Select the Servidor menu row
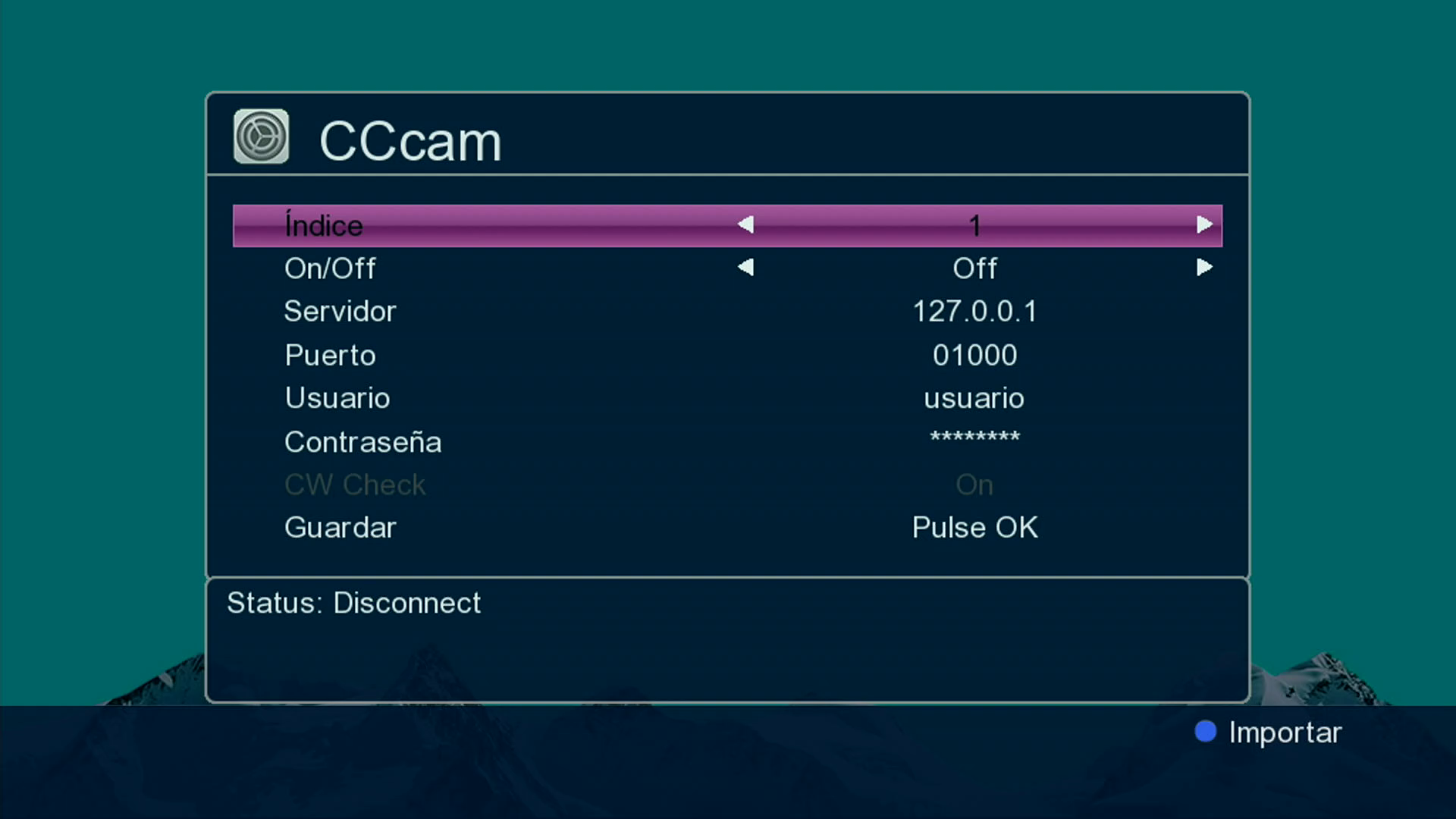 click(x=340, y=312)
